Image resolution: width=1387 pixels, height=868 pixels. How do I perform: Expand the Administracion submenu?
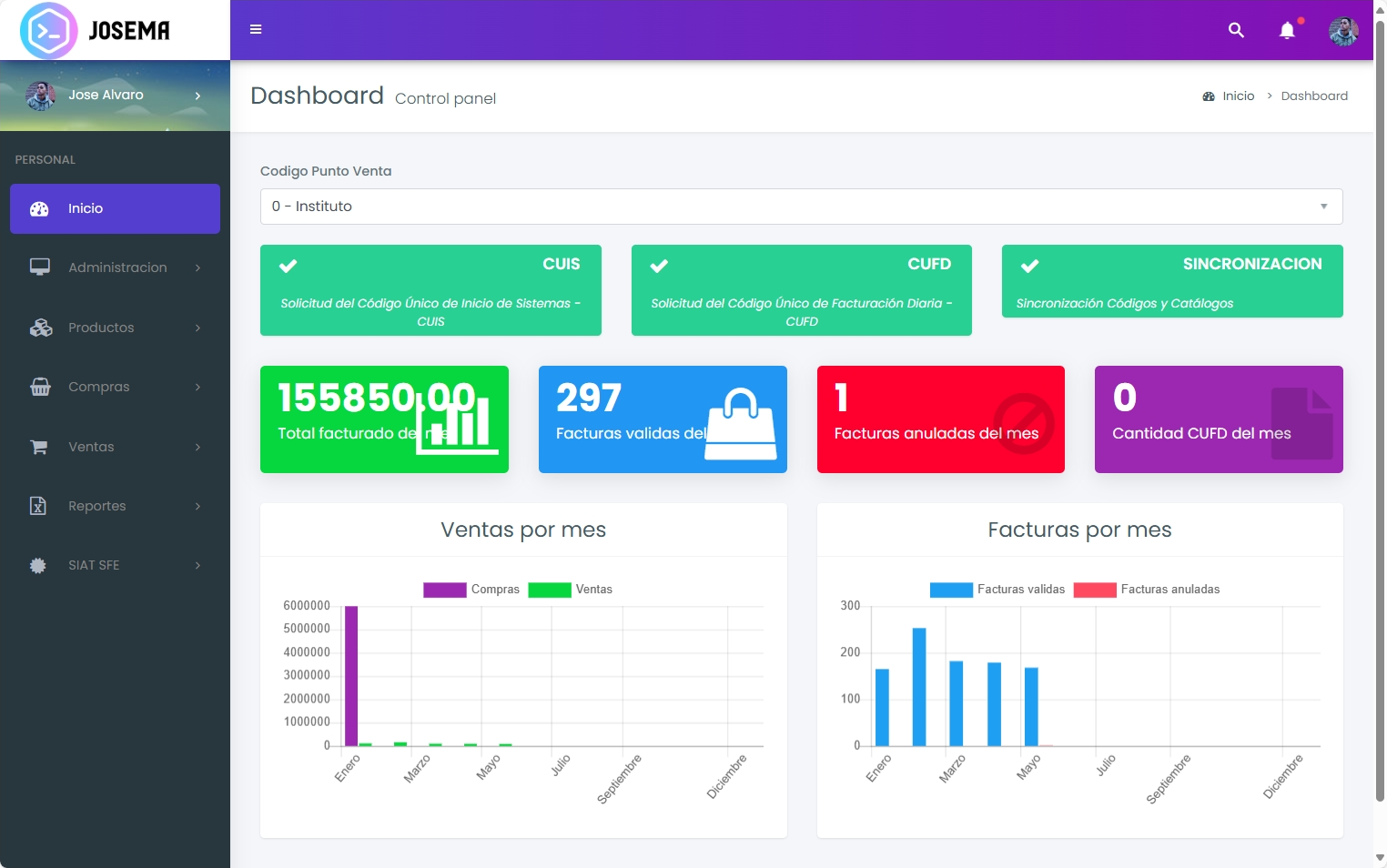tap(116, 267)
